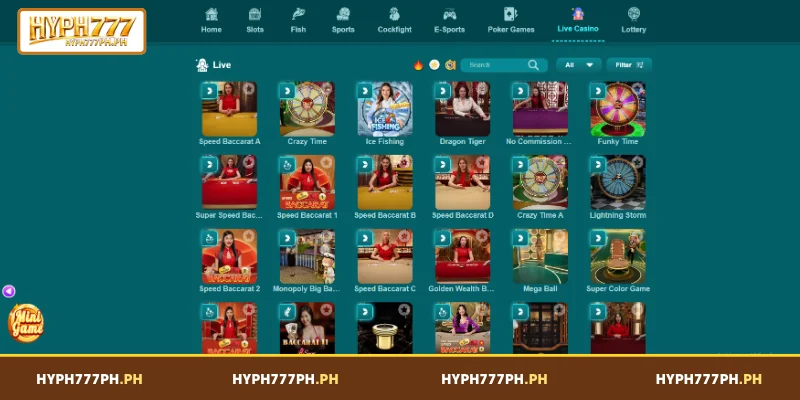
Task: Click the Cockfight rooster icon
Action: click(394, 14)
